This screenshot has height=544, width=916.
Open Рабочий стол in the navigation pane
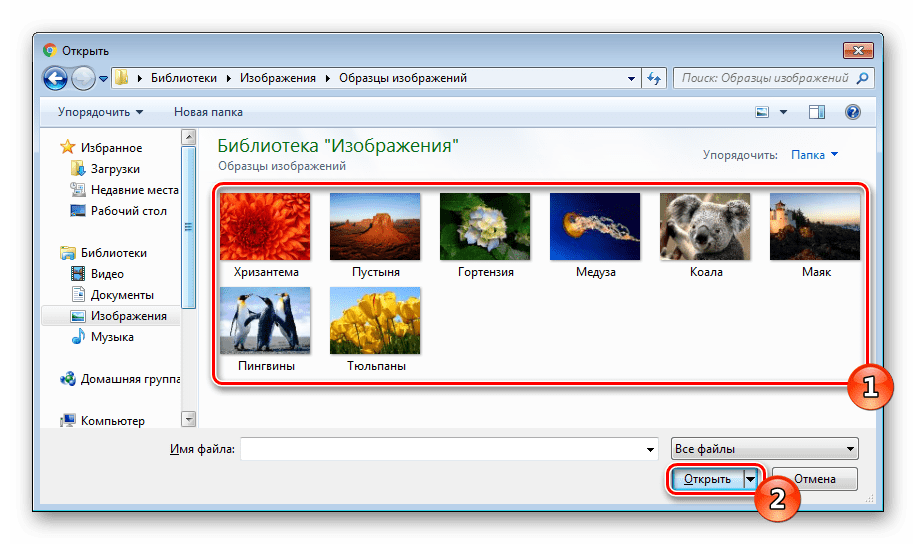click(129, 211)
